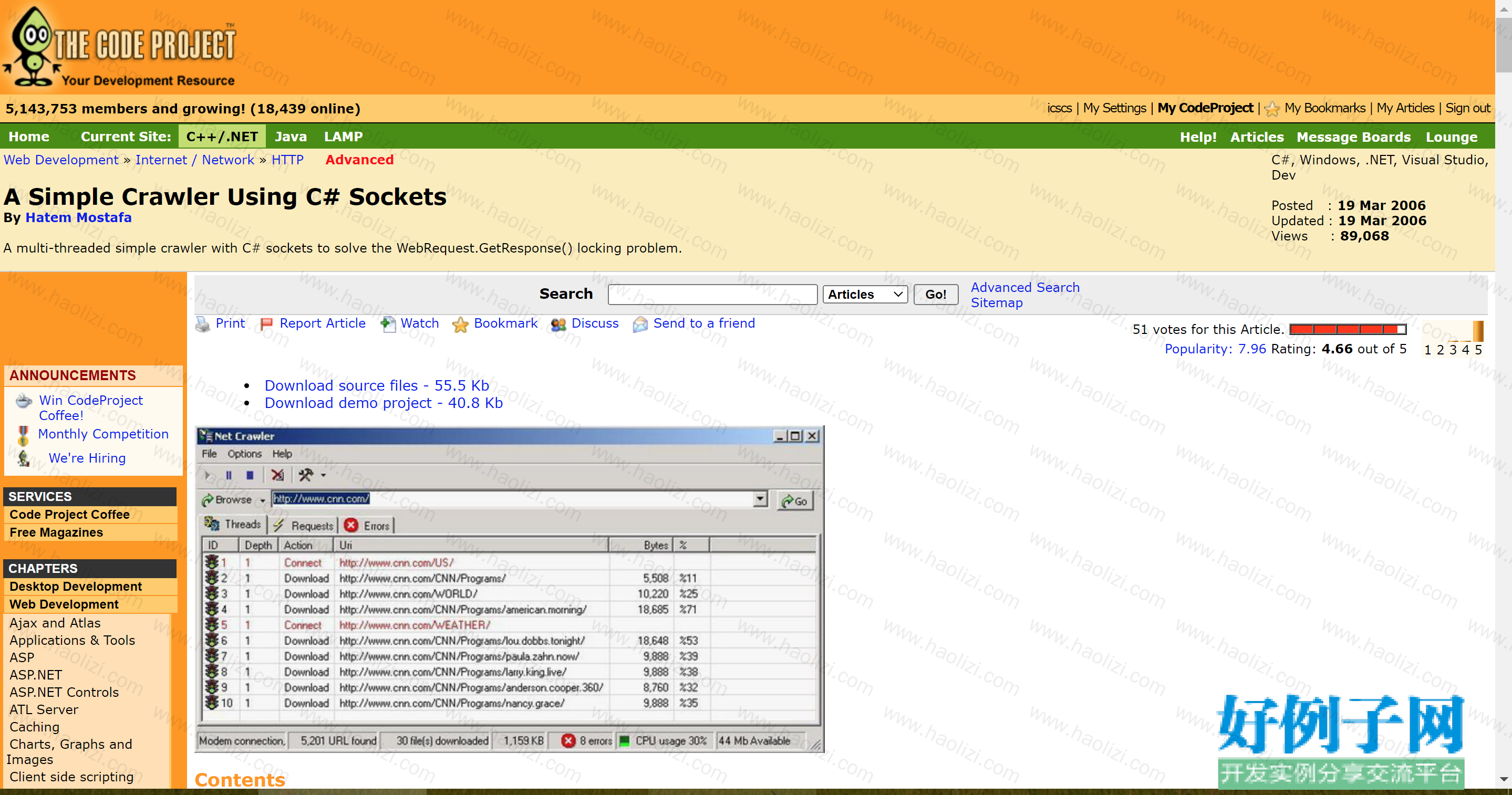The height and width of the screenshot is (795, 1512).
Task: Open author Hatem Mostafa's profile link
Action: click(x=78, y=218)
